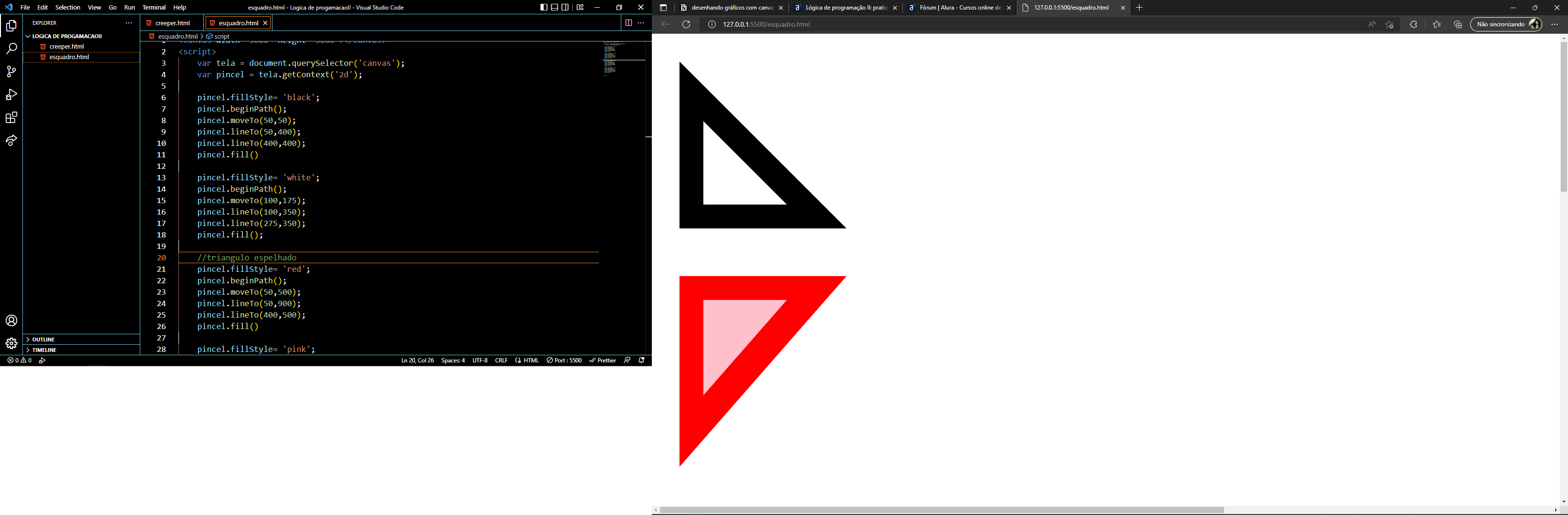Open editor More Actions ellipsis
The width and height of the screenshot is (1568, 515).
click(x=641, y=23)
